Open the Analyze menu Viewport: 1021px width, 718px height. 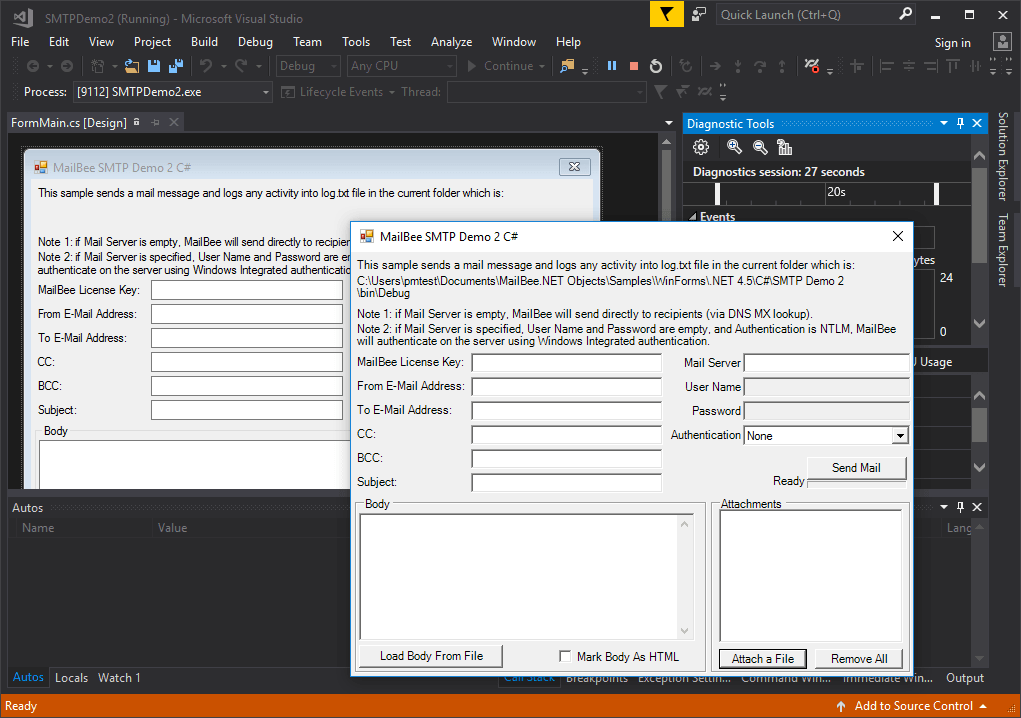tap(451, 42)
